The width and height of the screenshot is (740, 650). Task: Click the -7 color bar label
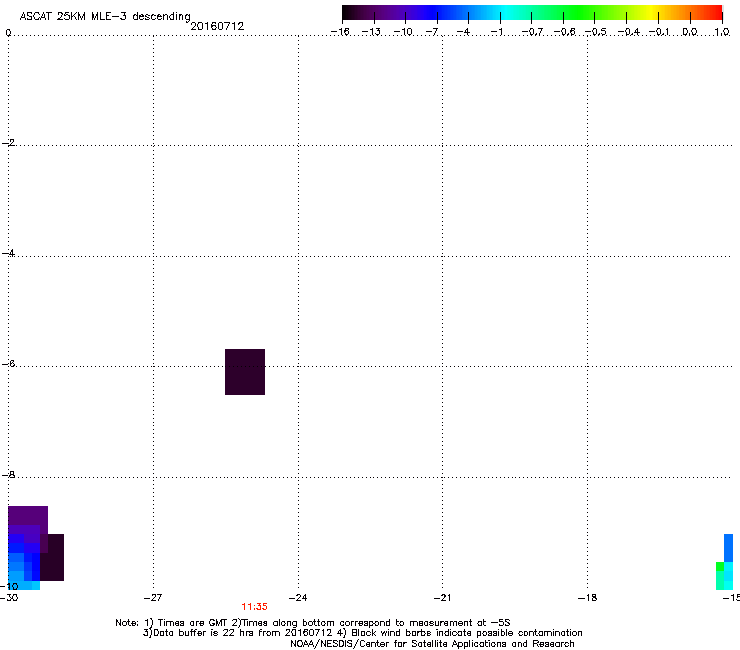pos(432,32)
